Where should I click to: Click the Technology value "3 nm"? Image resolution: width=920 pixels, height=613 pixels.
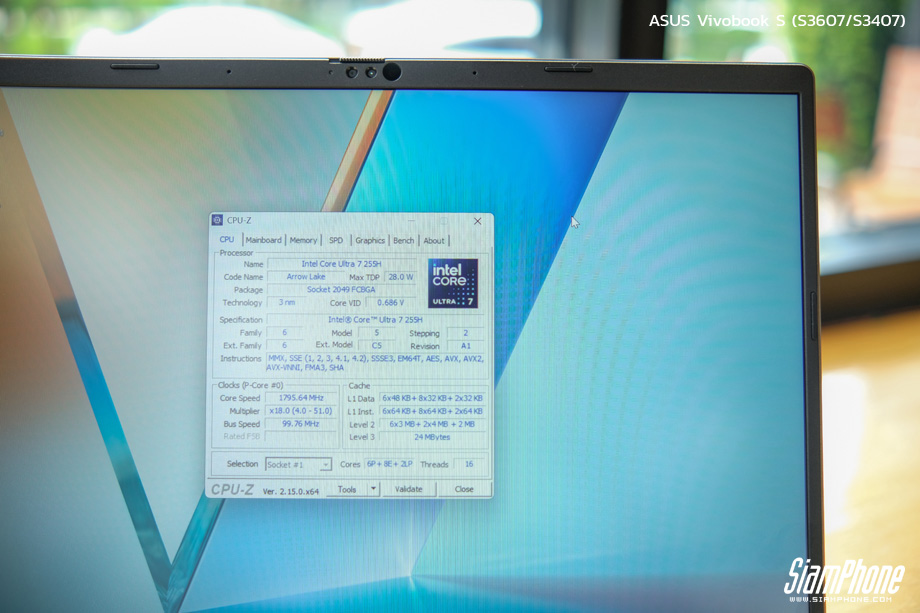pos(287,303)
